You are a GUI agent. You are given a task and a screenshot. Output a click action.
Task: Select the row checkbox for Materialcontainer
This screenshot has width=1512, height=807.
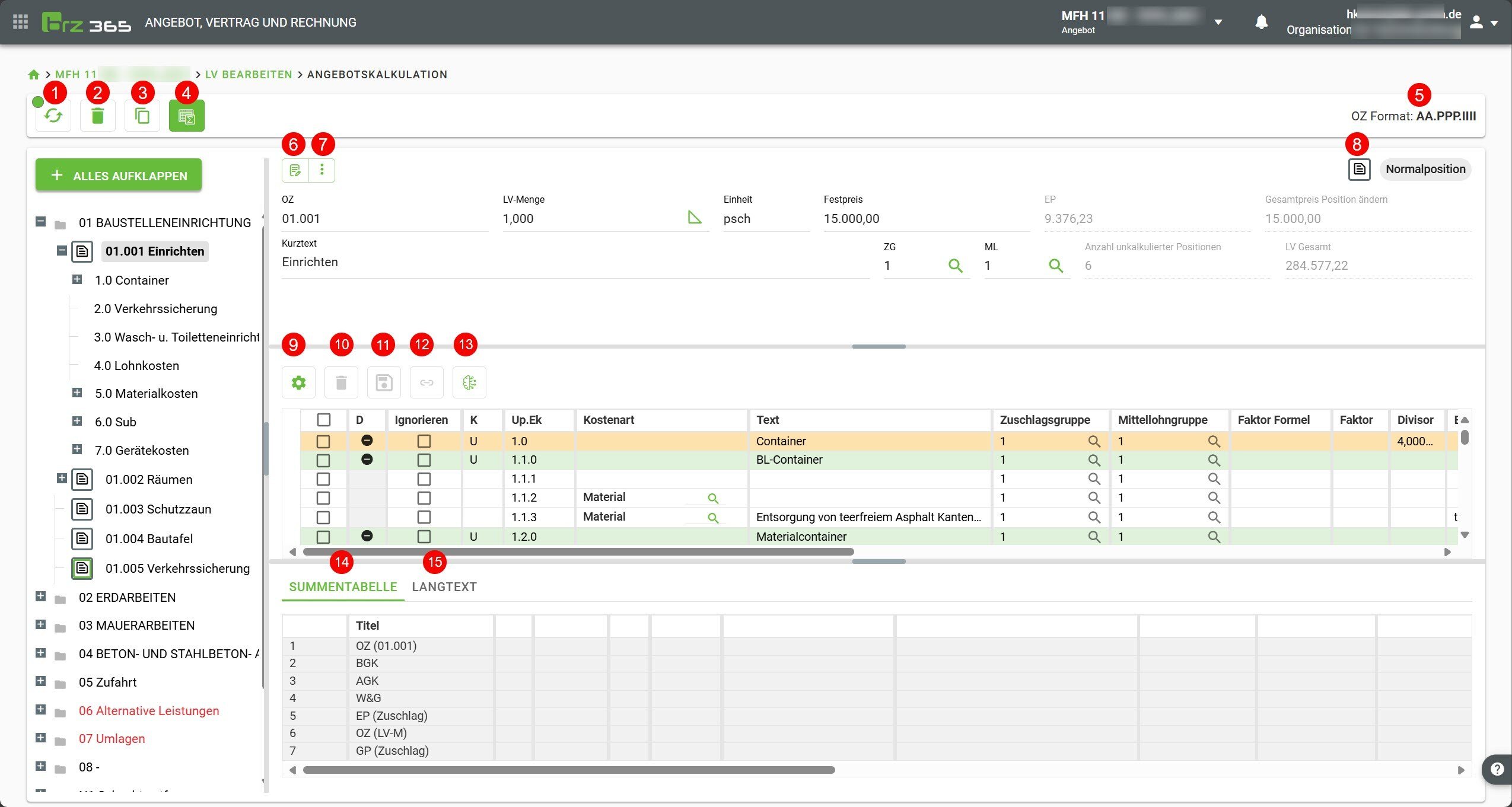[x=323, y=537]
